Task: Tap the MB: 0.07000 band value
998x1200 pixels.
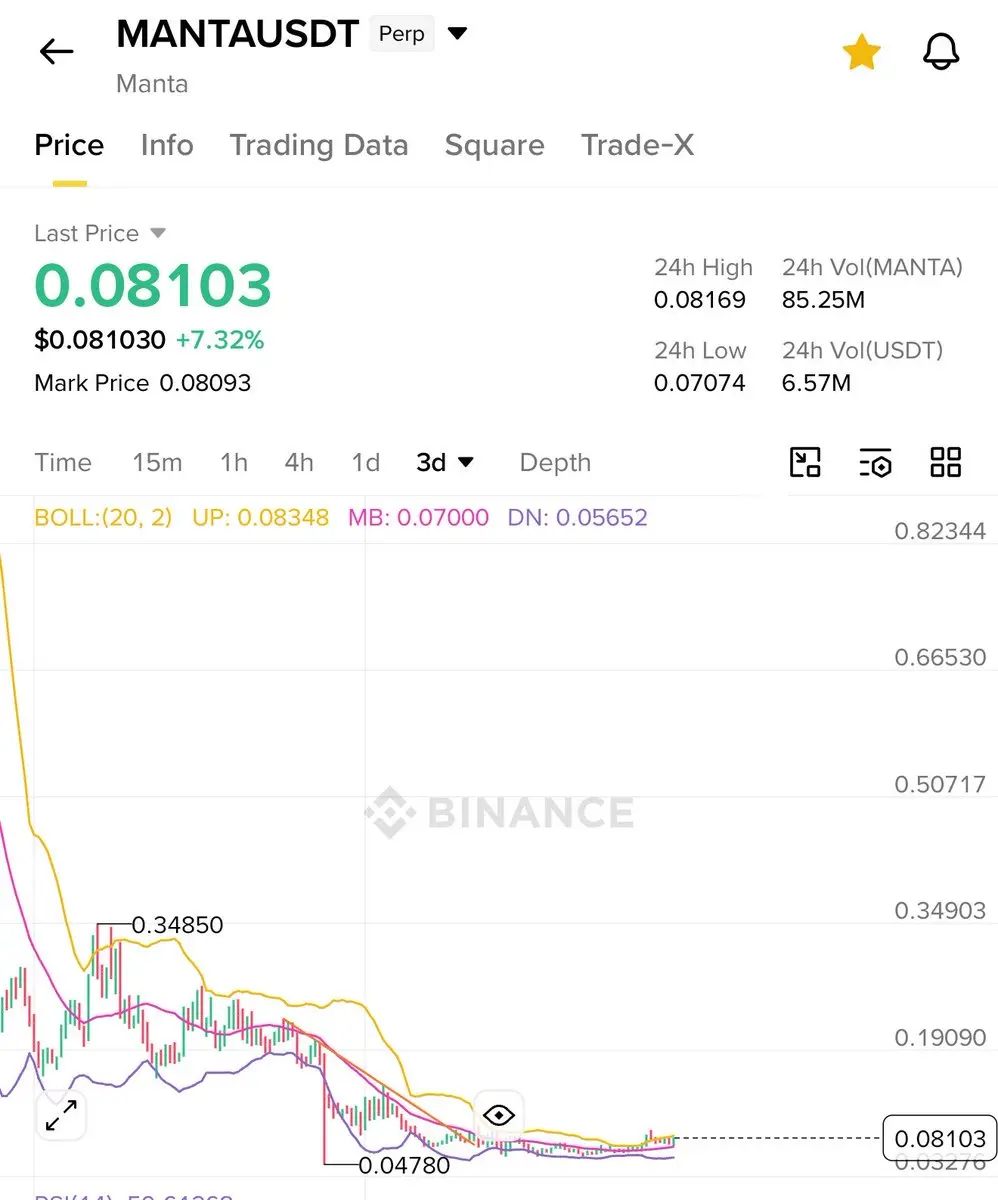Action: (418, 517)
